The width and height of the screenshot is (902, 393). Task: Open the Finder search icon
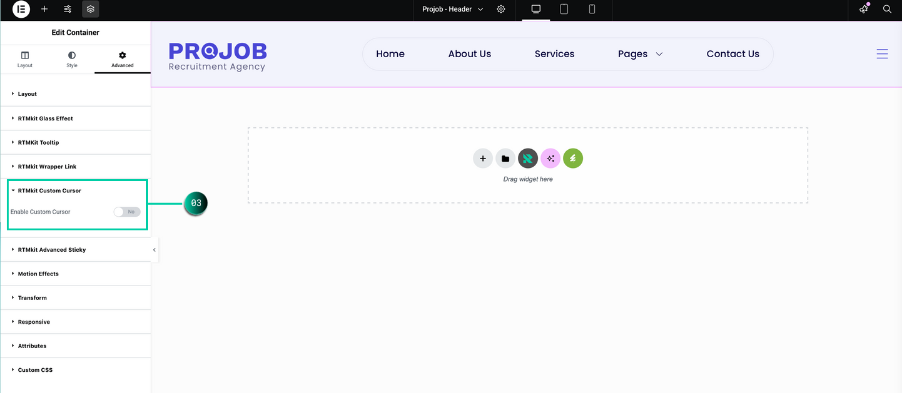pos(886,9)
